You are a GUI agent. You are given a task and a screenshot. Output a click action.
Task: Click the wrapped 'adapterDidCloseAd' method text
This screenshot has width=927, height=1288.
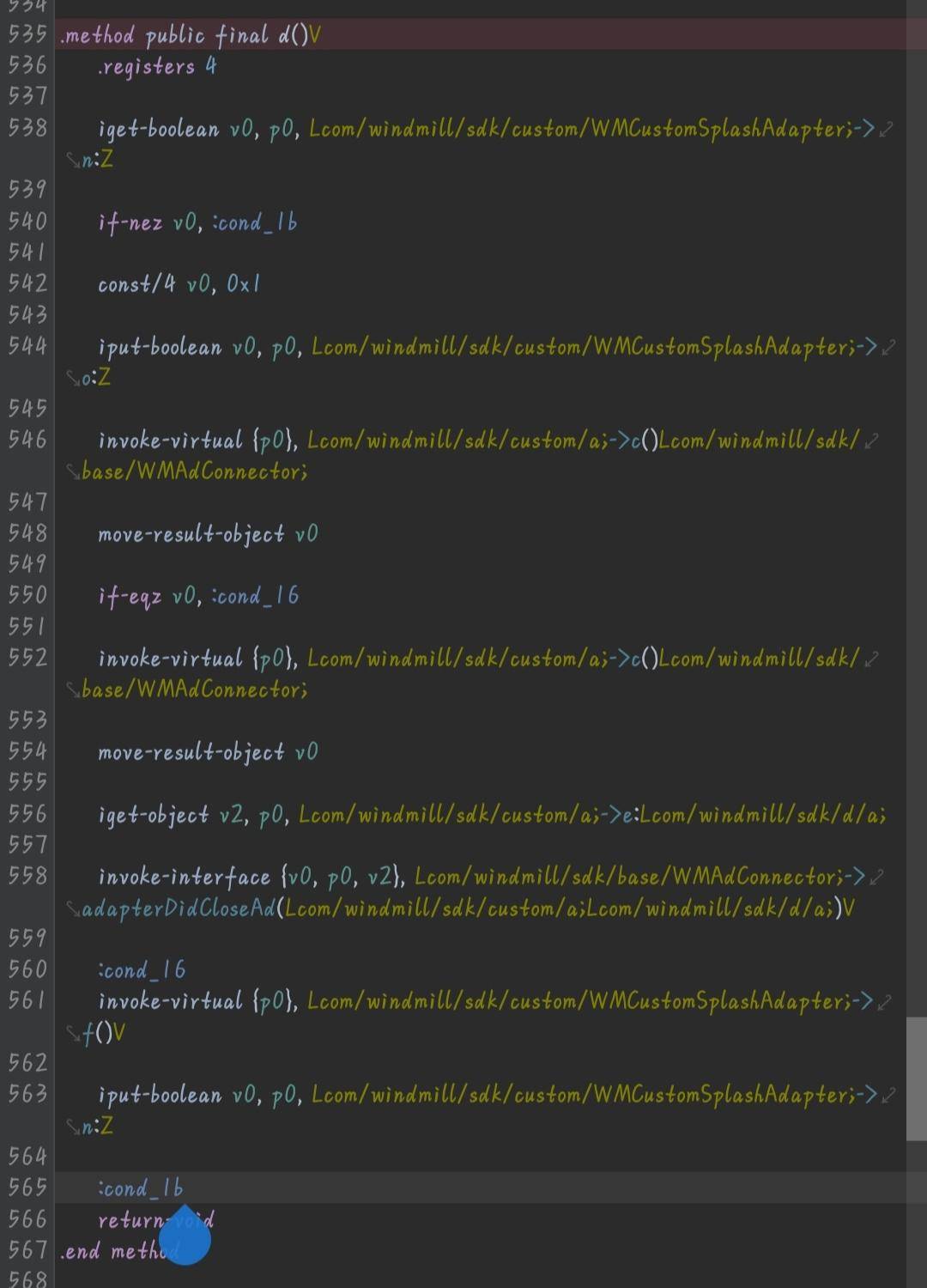[179, 908]
